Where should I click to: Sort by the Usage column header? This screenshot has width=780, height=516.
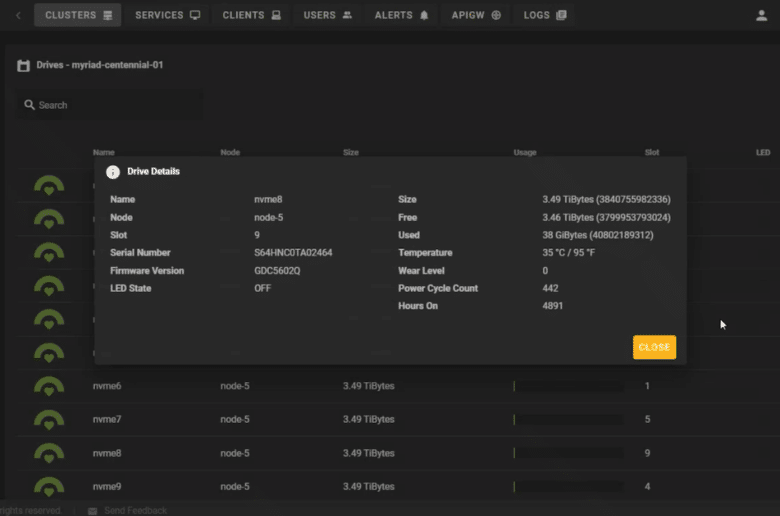pos(525,152)
